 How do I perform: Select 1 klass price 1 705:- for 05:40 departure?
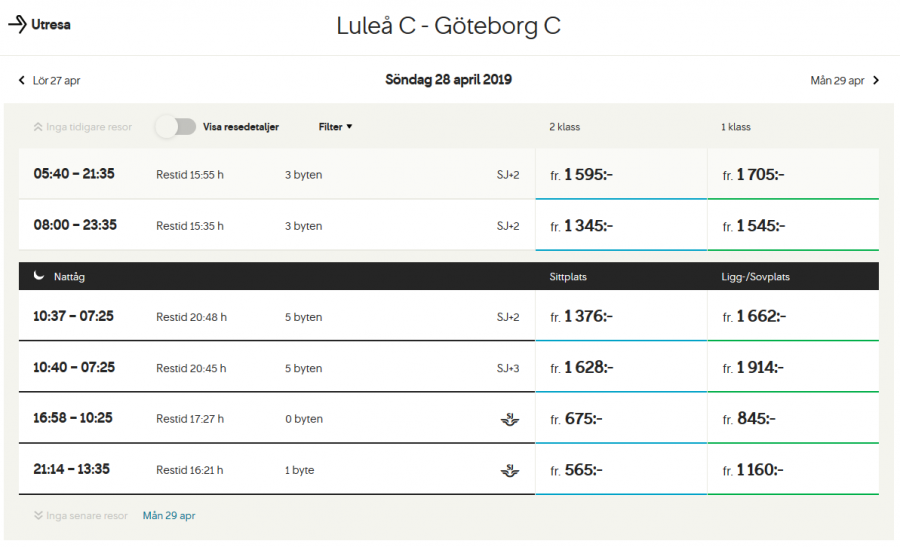[x=793, y=175]
